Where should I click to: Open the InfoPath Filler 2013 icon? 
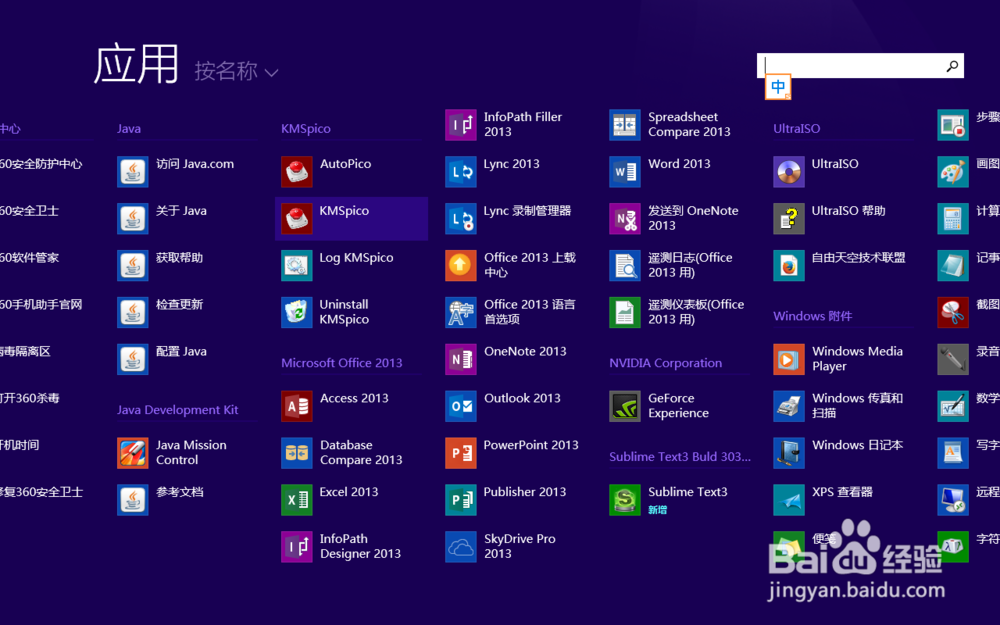click(460, 125)
